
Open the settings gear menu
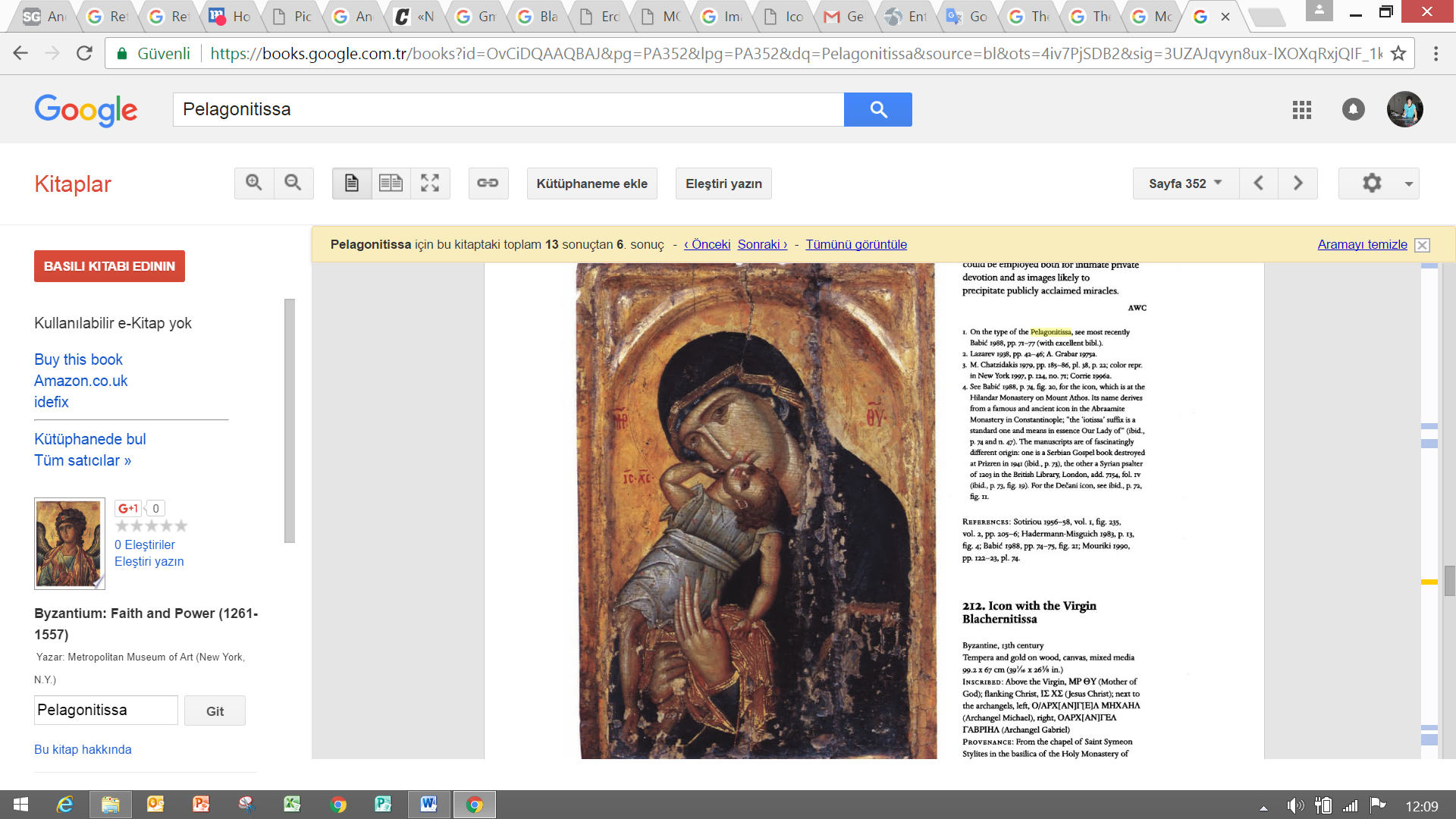pos(1379,184)
